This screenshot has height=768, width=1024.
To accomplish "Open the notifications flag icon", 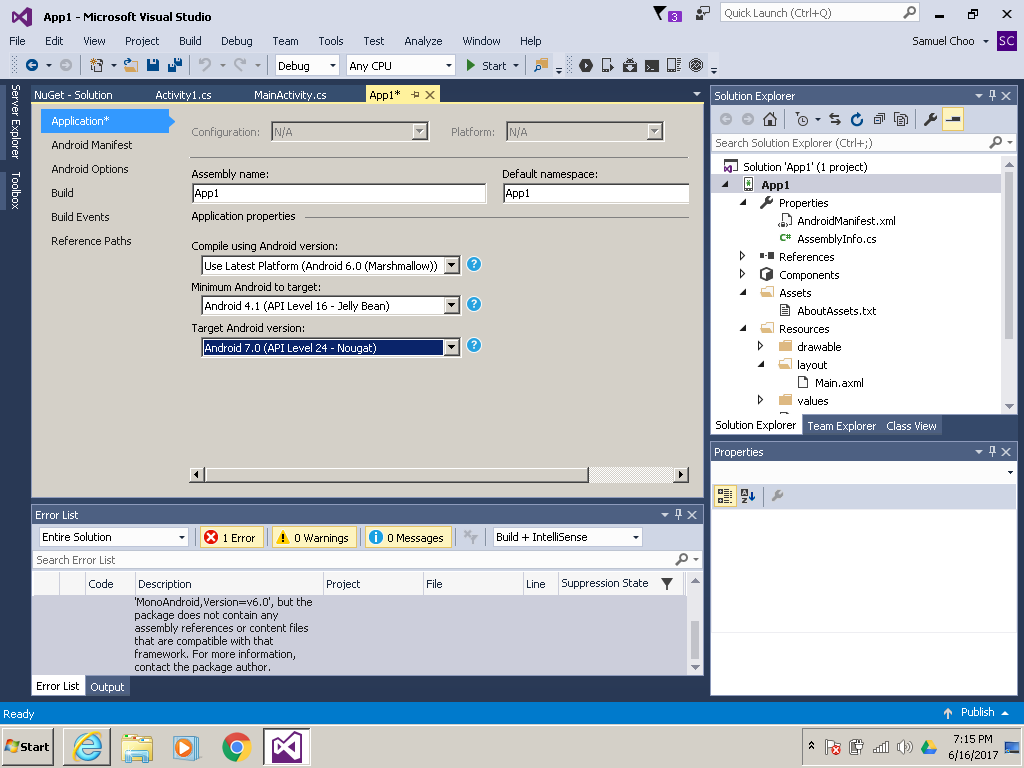I will pyautogui.click(x=667, y=14).
